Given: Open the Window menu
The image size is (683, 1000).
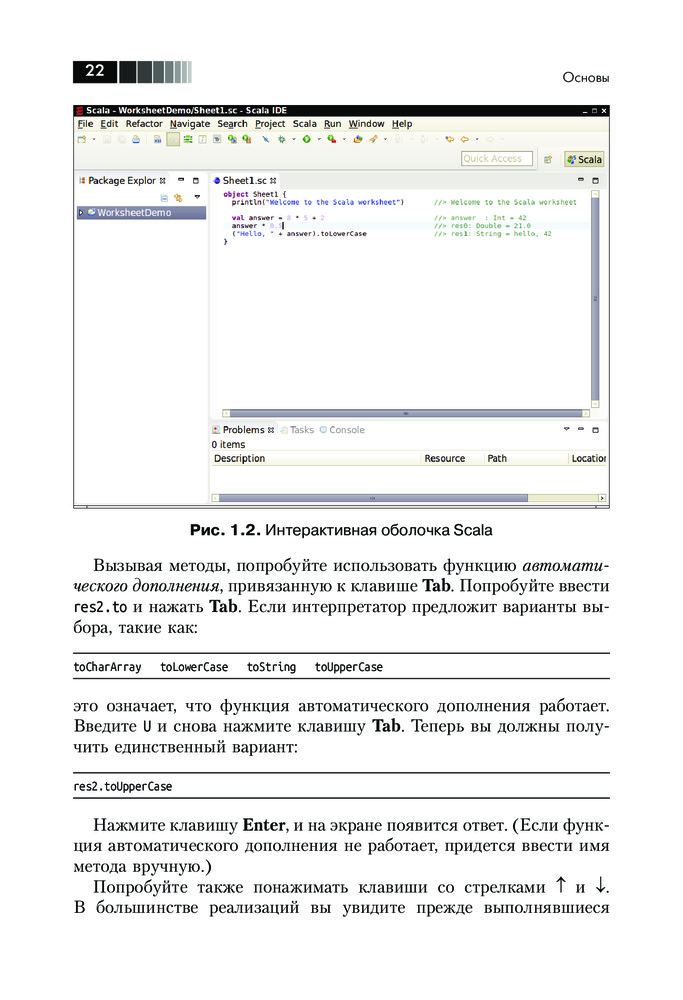Looking at the screenshot, I should tap(366, 124).
